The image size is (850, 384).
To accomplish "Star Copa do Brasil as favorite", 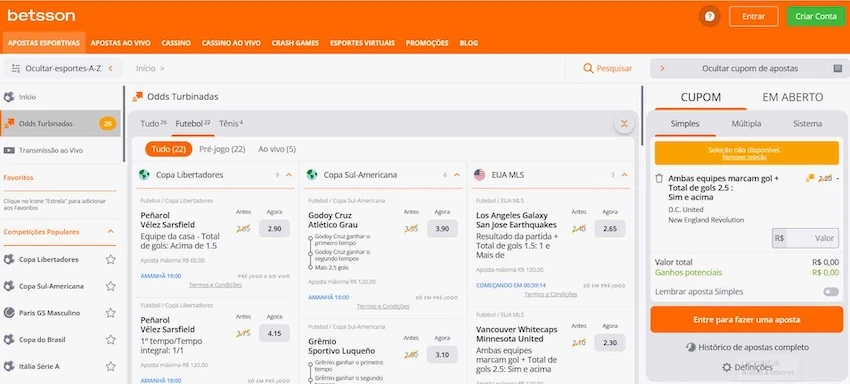I will click(111, 340).
